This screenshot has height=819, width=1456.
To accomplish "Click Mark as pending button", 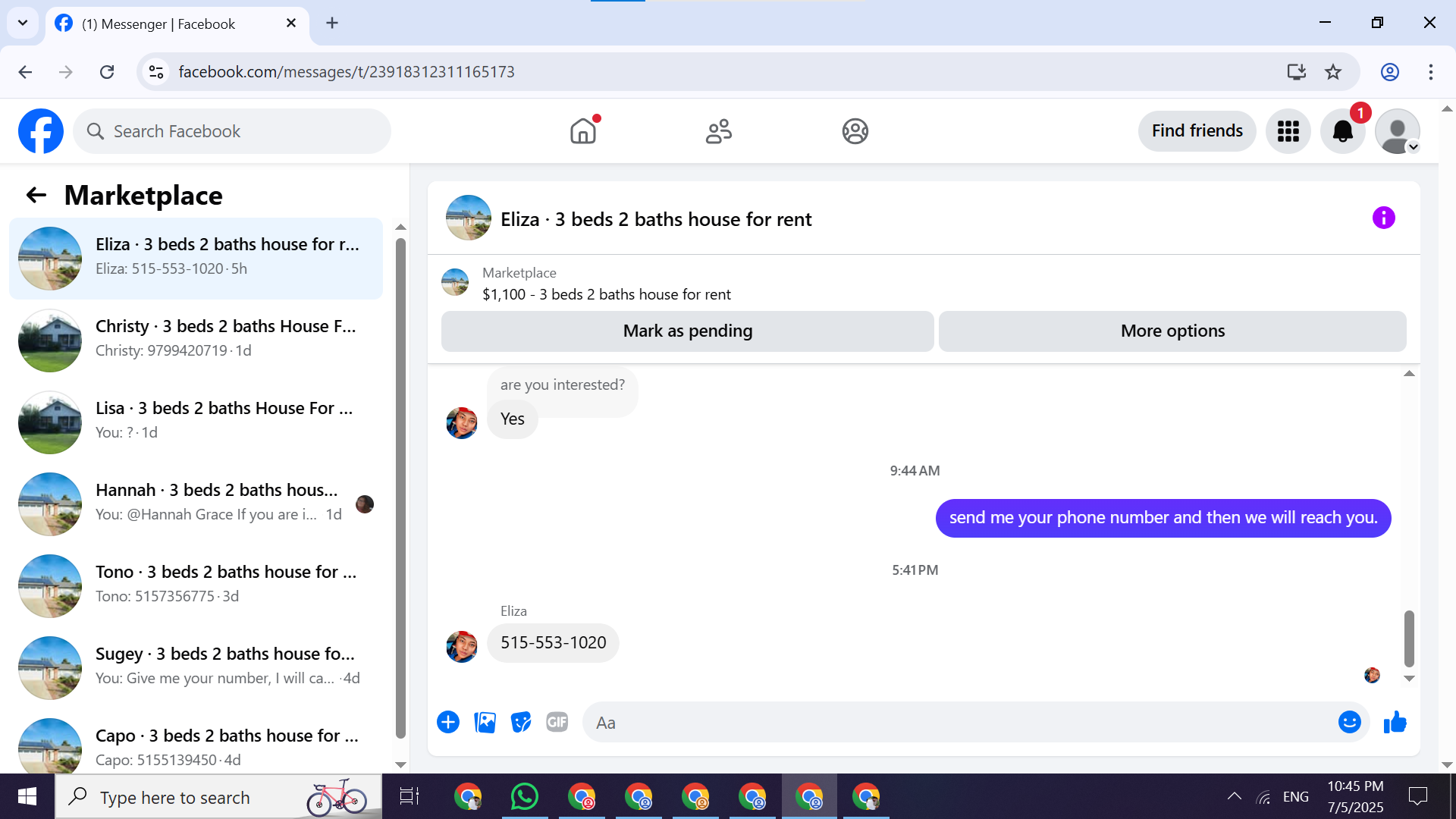I will coord(687,331).
